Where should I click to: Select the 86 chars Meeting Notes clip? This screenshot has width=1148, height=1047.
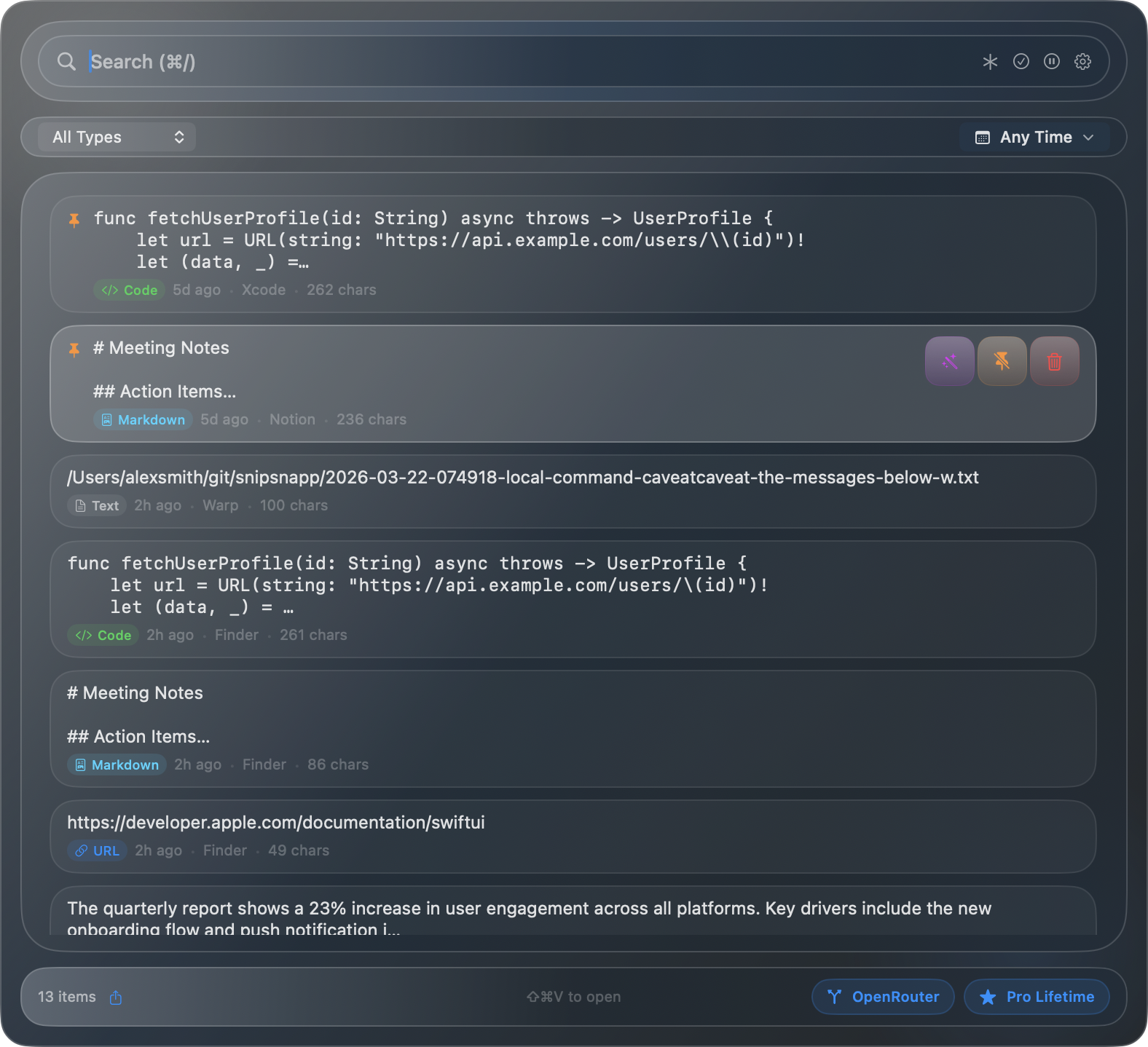click(x=573, y=729)
